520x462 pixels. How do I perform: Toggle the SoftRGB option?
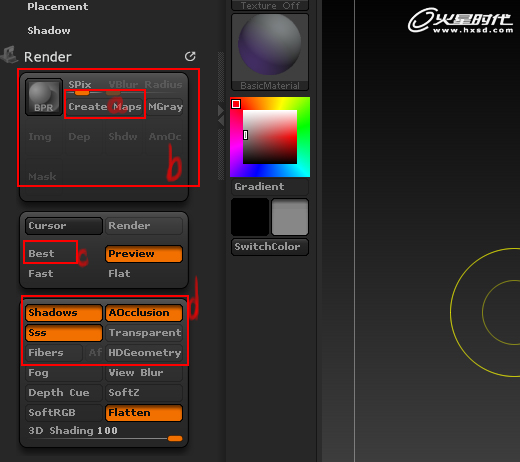[x=64, y=413]
